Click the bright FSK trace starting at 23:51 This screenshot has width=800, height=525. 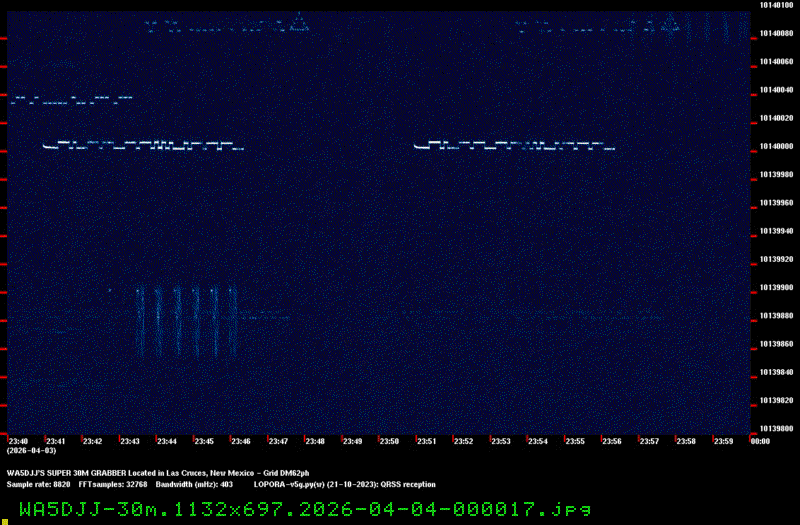click(514, 145)
